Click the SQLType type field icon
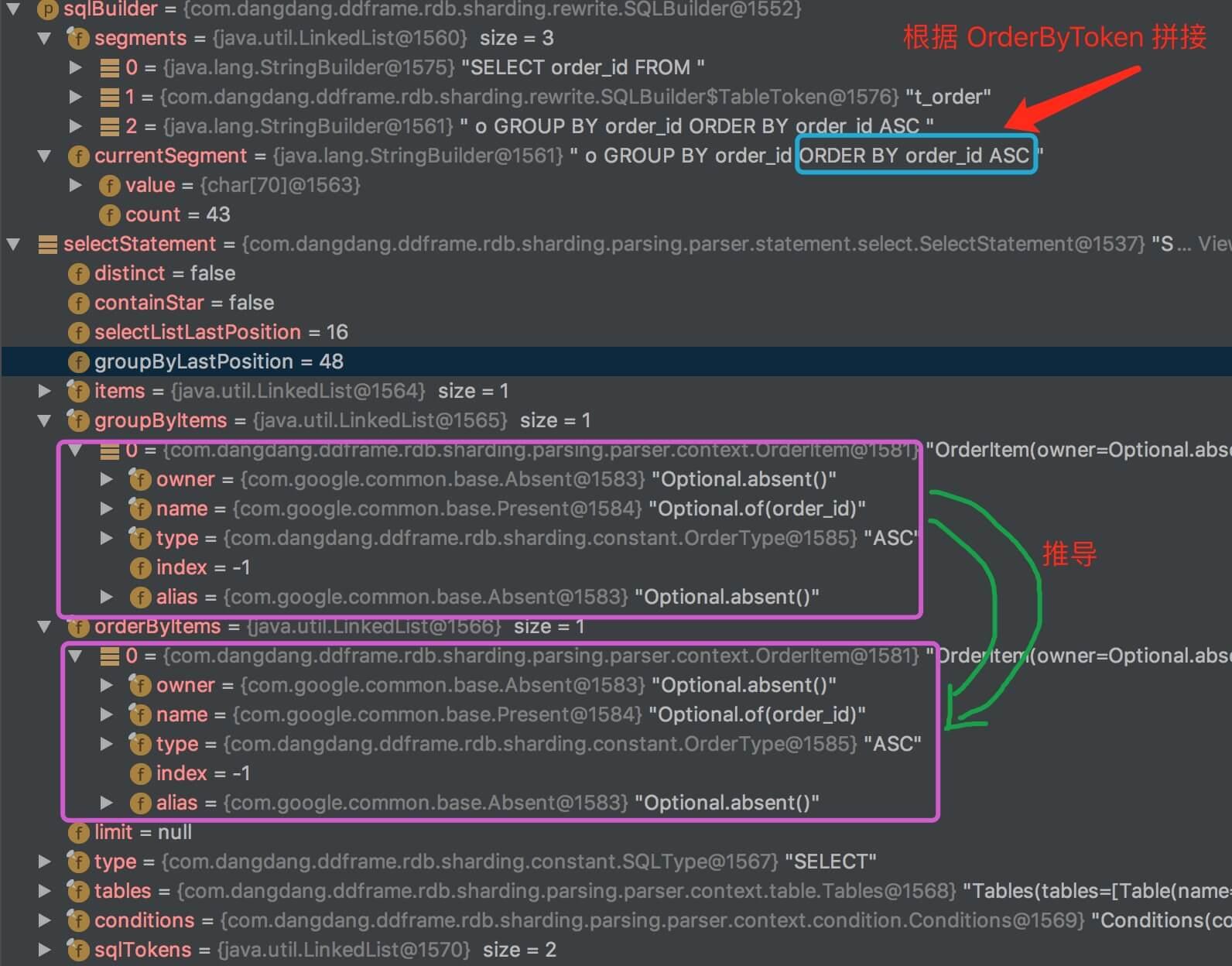The height and width of the screenshot is (966, 1232). [78, 861]
